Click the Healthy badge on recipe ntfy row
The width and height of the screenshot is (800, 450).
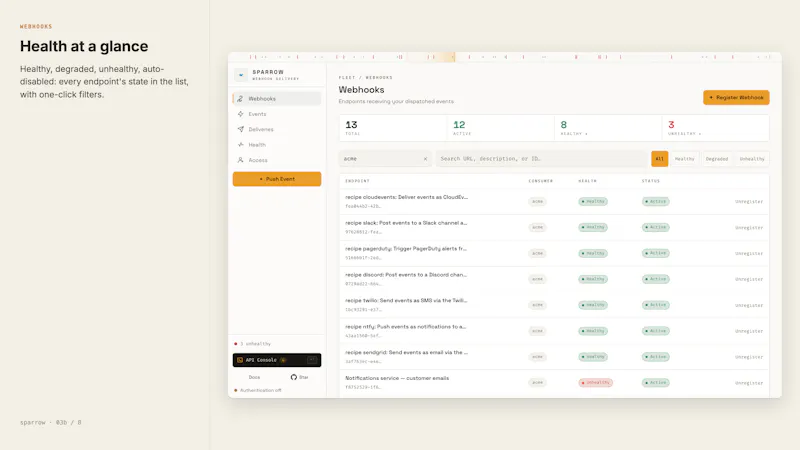(593, 331)
